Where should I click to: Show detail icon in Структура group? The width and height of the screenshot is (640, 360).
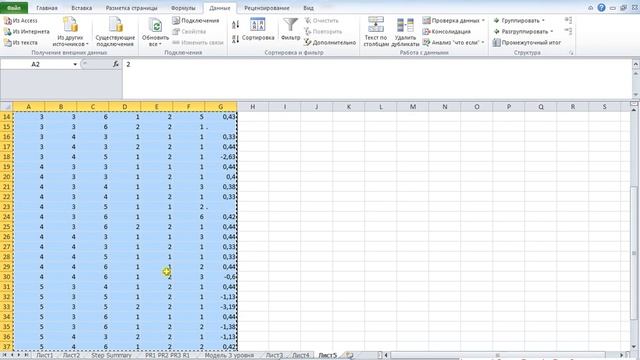(x=568, y=20)
